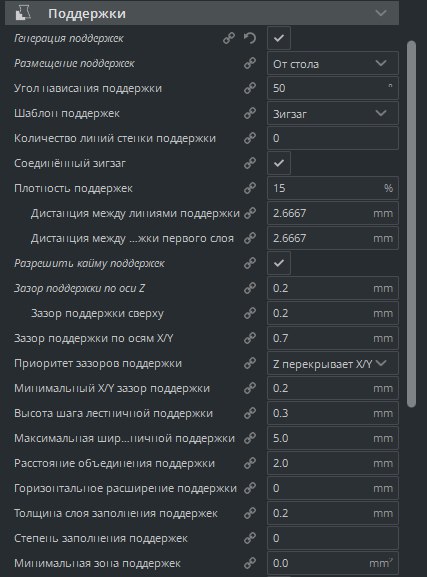Reset the Генерация поддержек setting with undo arrow
427x577 pixels.
coord(250,38)
